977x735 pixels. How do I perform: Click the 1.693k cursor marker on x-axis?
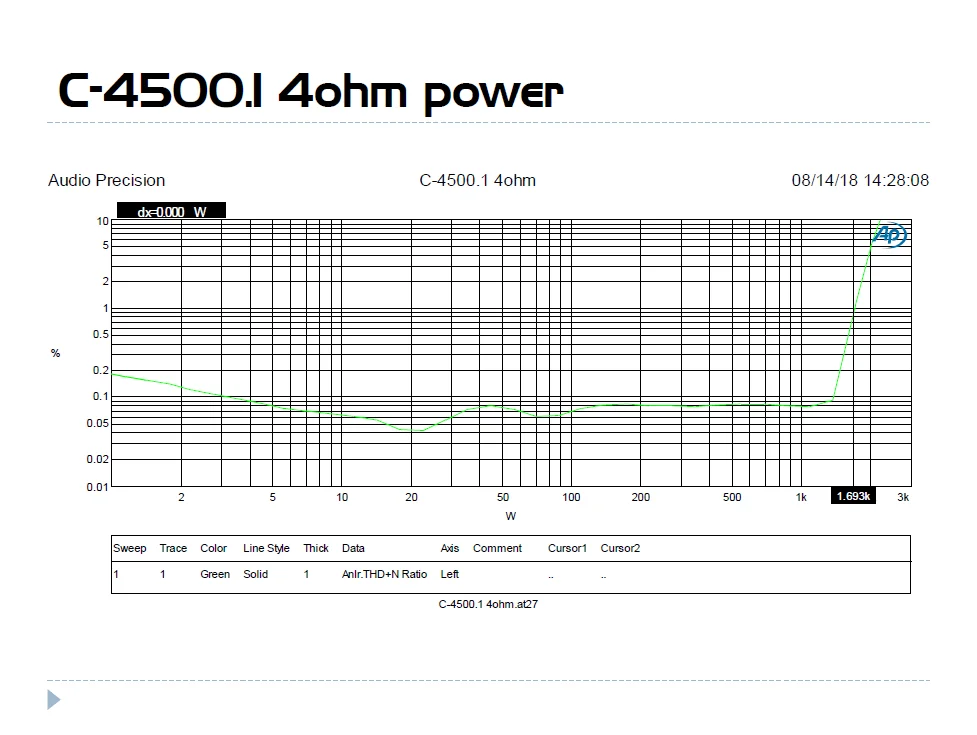tap(853, 497)
